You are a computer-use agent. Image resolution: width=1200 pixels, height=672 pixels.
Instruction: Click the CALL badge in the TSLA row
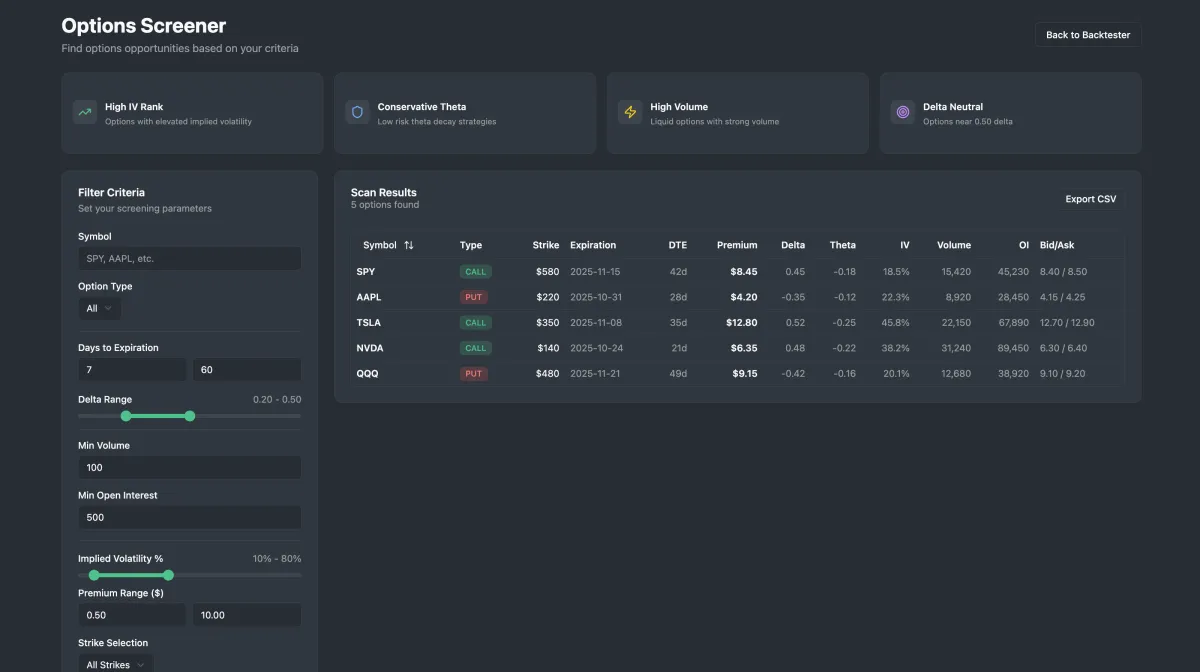click(x=475, y=323)
